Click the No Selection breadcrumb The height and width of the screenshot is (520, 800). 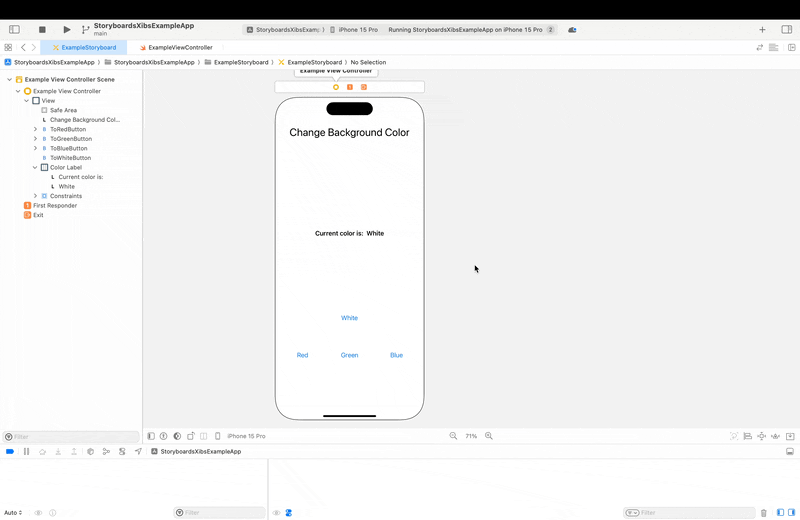coord(368,62)
